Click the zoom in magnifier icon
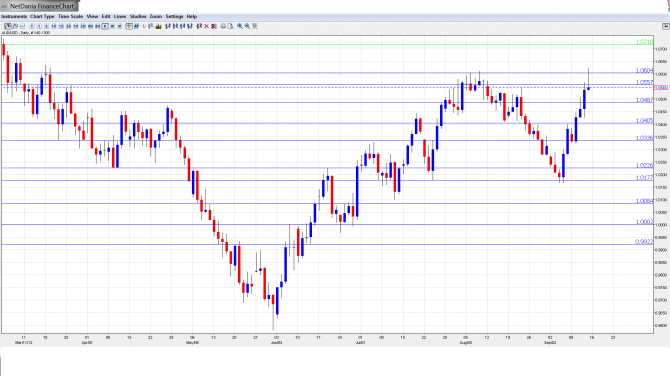This screenshot has height=376, width=670. click(x=240, y=26)
